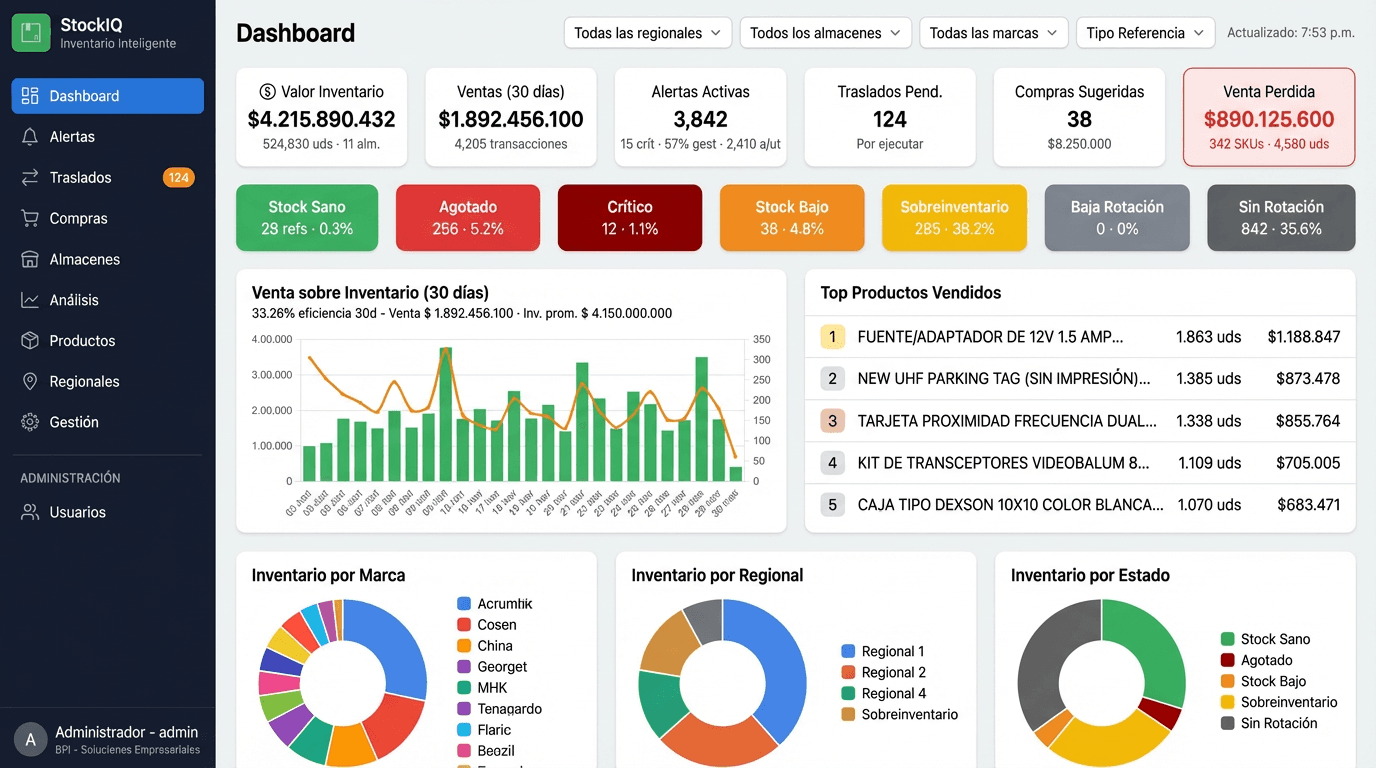
Task: Click the Almacenes warehouse icon
Action: pos(30,259)
